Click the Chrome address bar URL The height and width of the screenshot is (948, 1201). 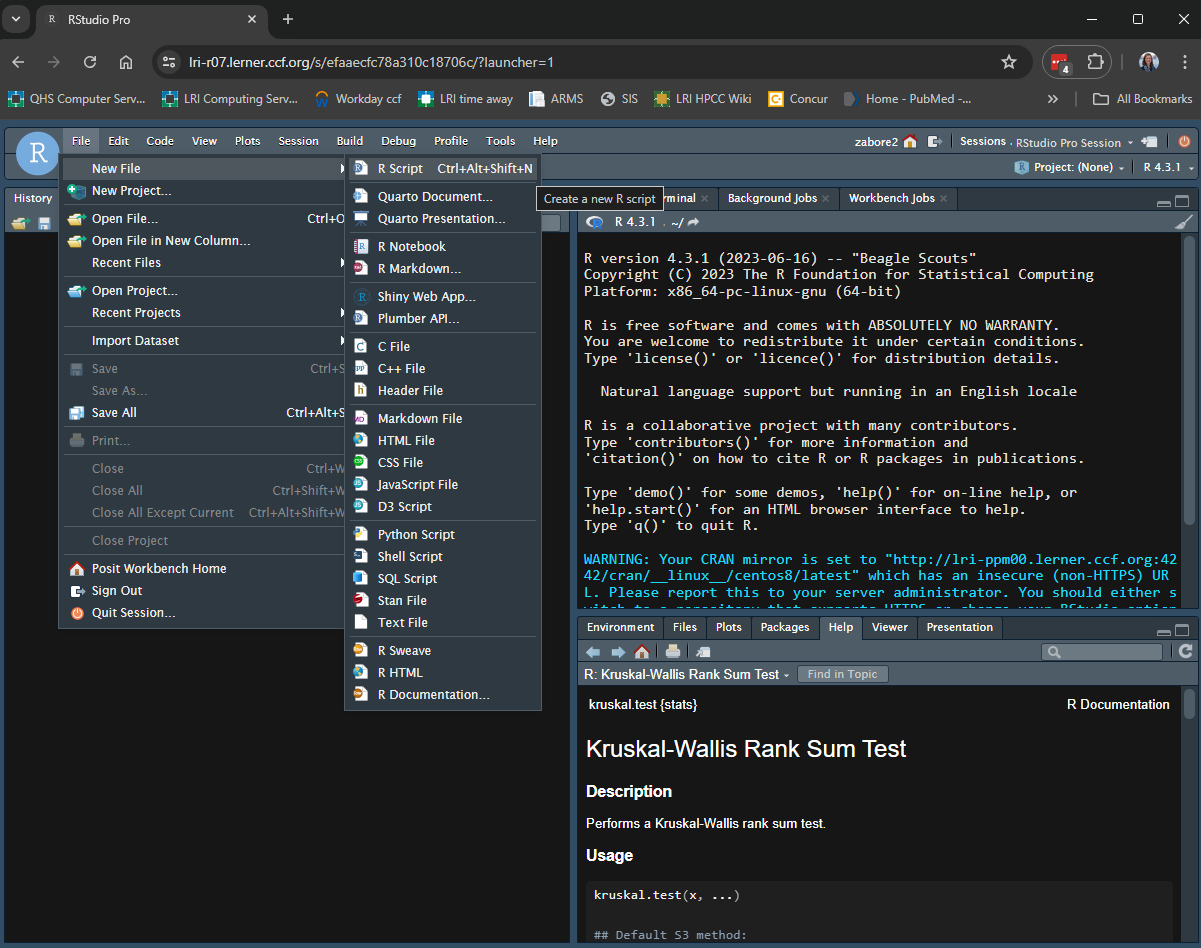click(x=371, y=62)
